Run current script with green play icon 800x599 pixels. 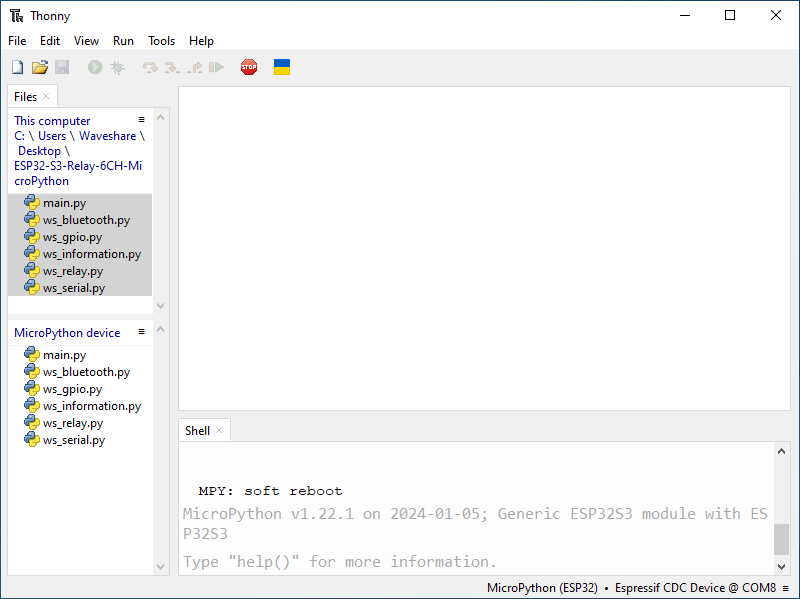[95, 67]
